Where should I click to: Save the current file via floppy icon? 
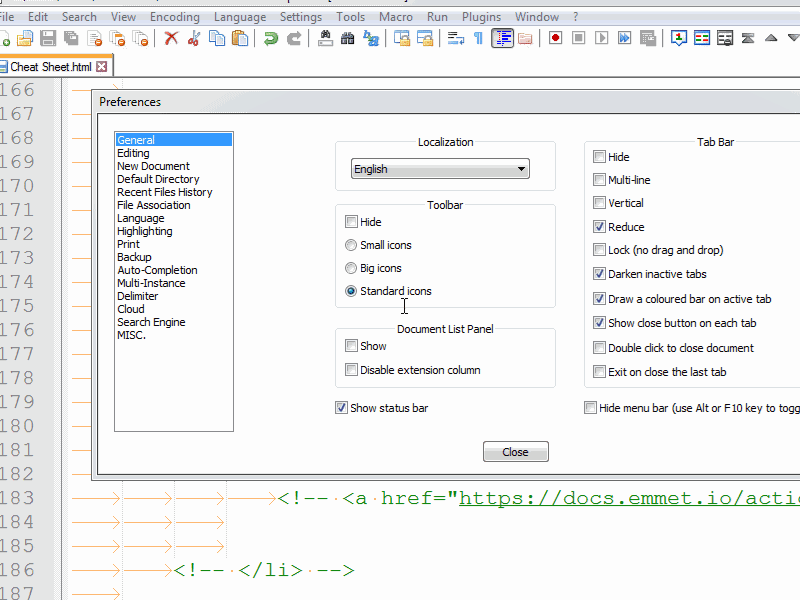[x=48, y=38]
